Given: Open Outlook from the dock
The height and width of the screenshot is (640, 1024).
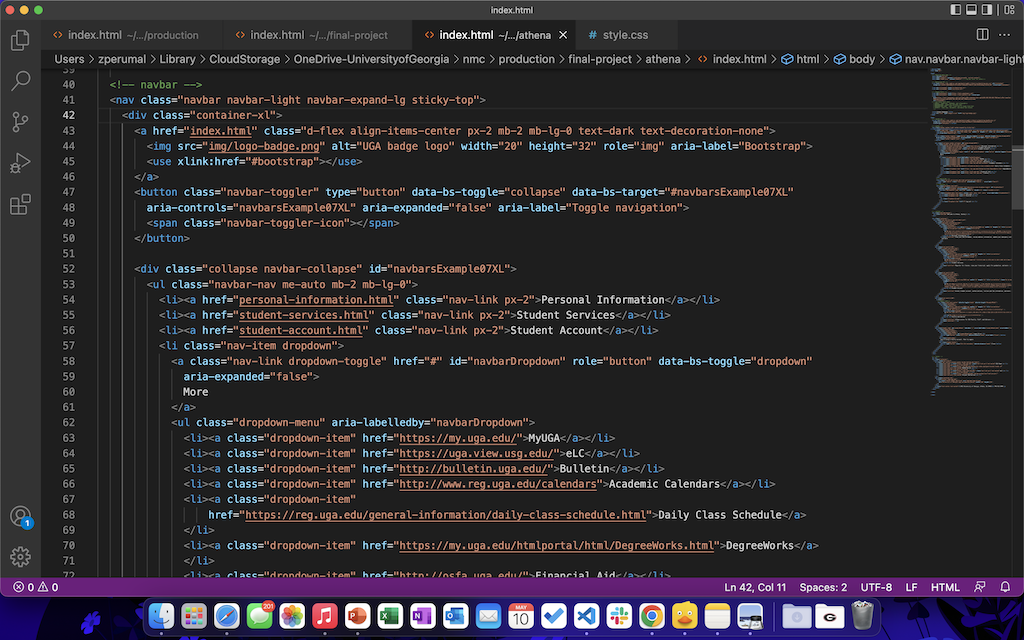Looking at the screenshot, I should click(x=455, y=615).
